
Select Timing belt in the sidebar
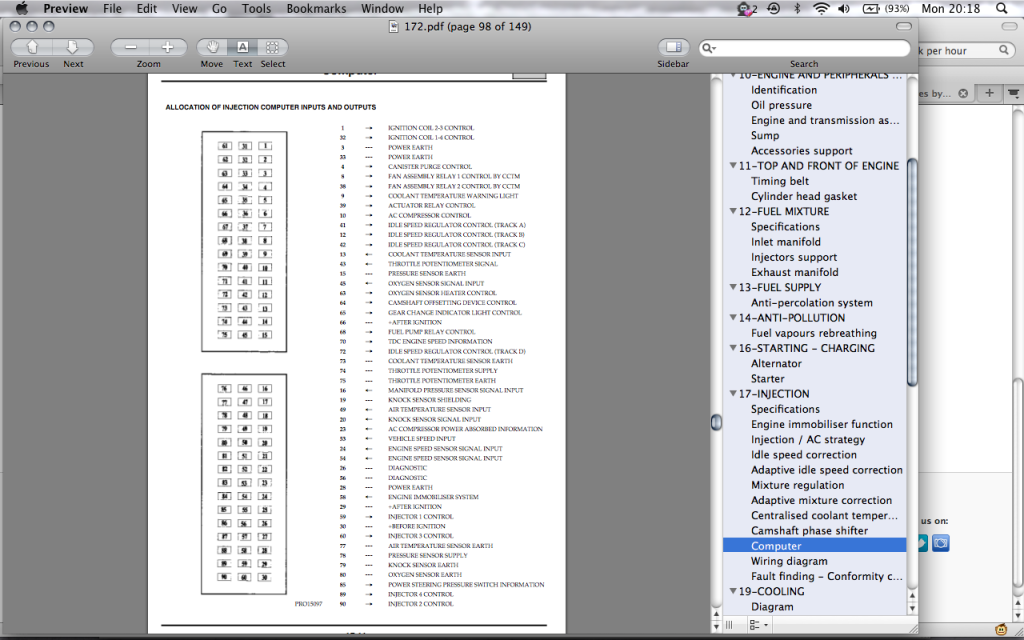[782, 181]
